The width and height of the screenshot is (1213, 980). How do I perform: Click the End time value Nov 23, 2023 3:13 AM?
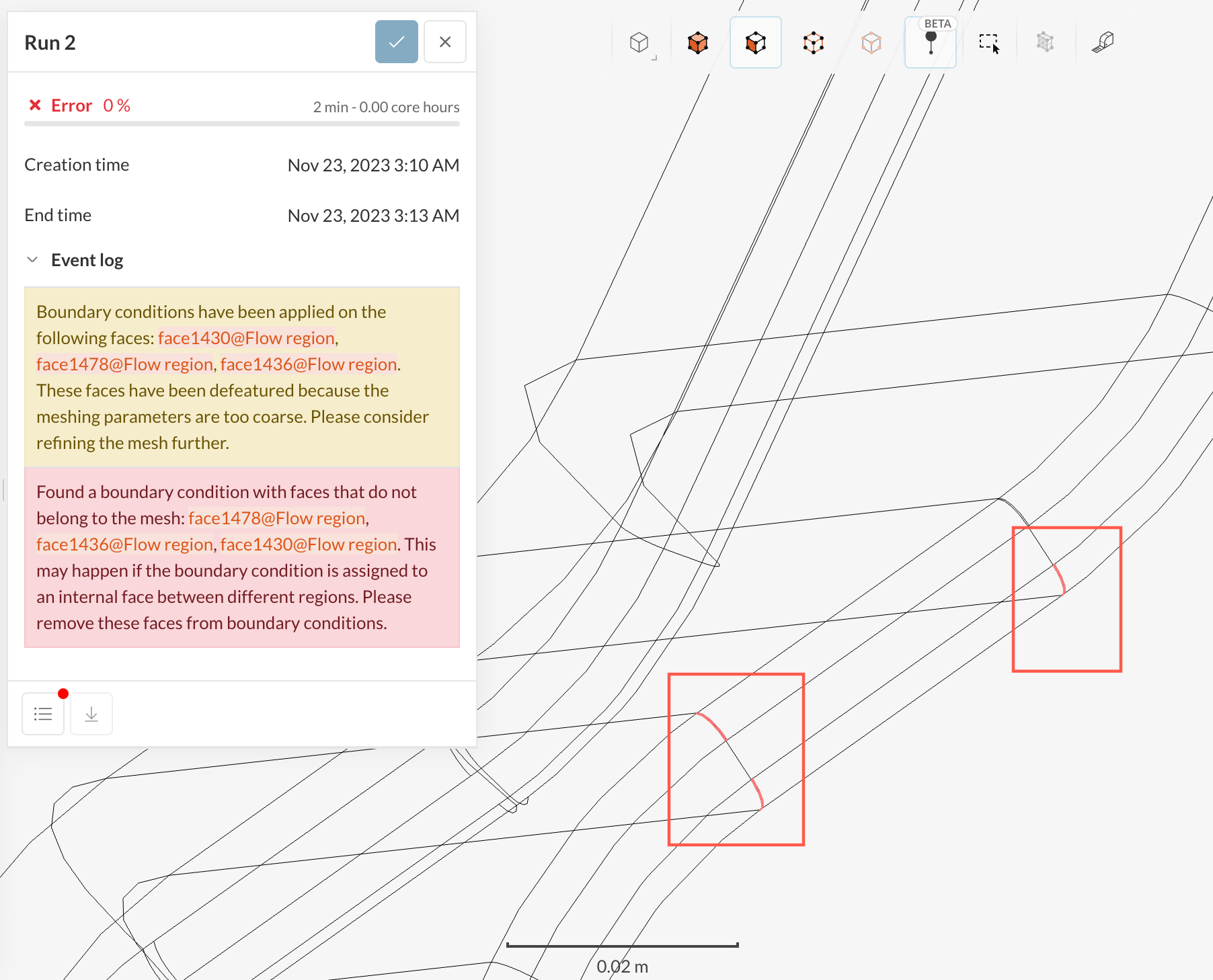coord(373,216)
